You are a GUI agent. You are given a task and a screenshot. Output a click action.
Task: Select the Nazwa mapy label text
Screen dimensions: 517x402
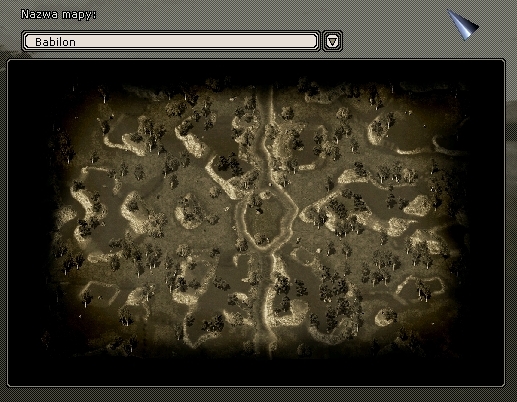(x=59, y=15)
